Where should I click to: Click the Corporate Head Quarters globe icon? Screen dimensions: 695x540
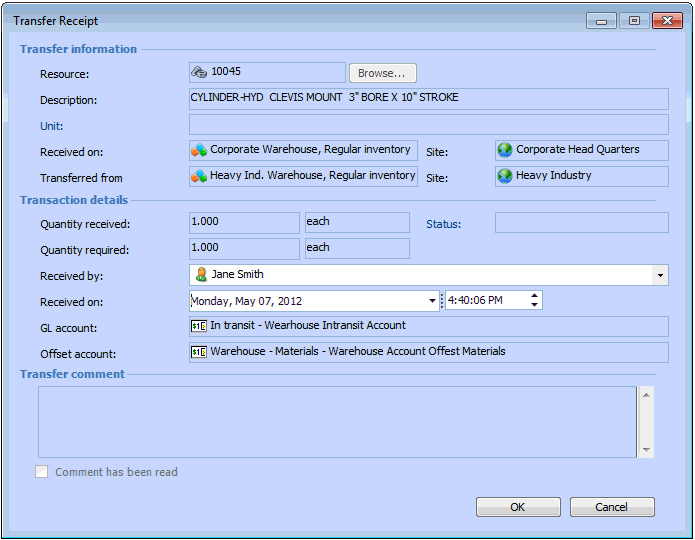(x=505, y=150)
